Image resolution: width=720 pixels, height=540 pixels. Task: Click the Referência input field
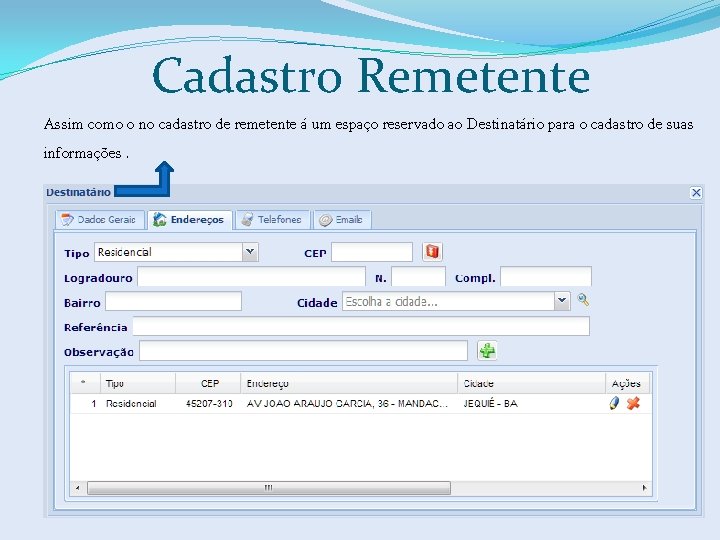[x=361, y=326]
